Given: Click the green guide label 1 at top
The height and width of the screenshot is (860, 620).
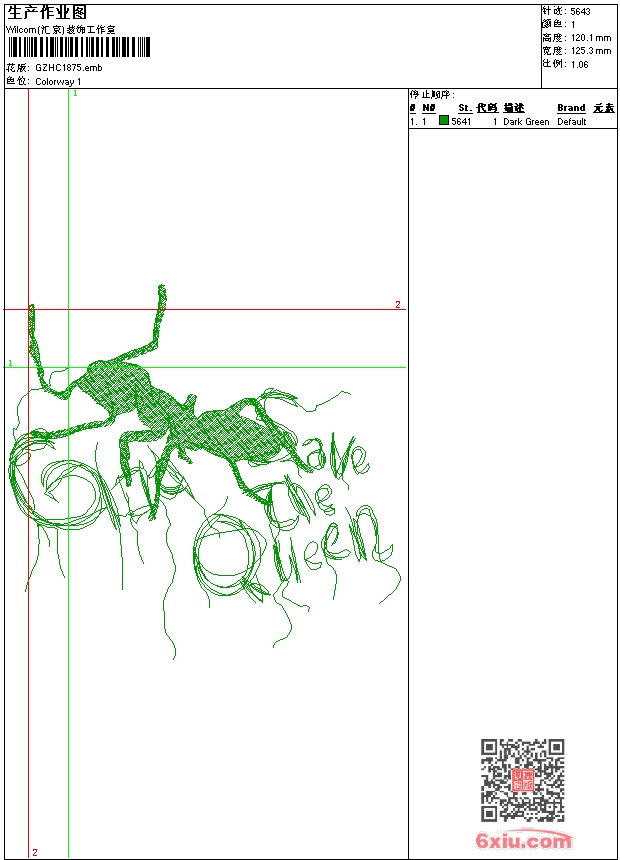Looking at the screenshot, I should (75, 94).
